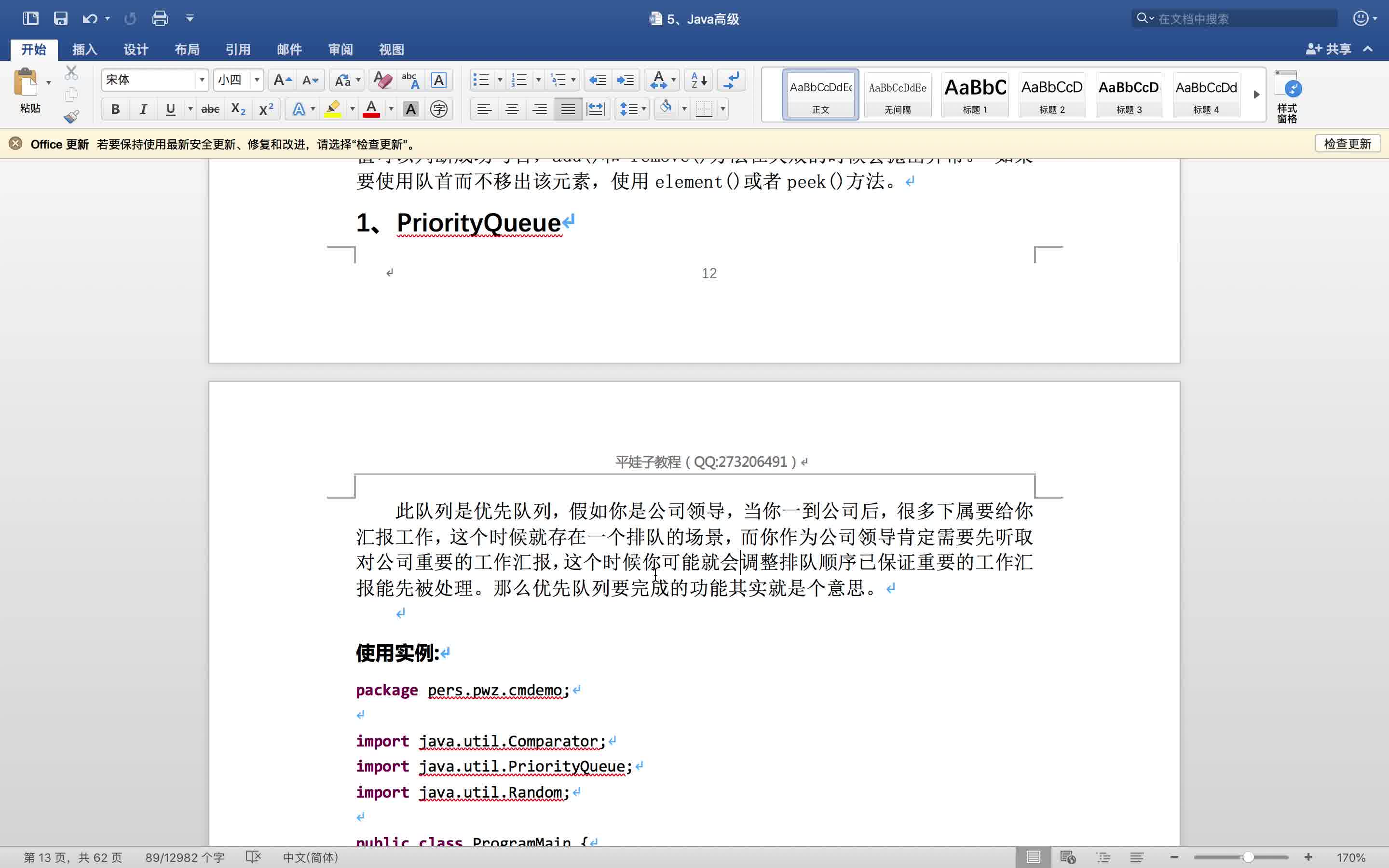1389x868 pixels.
Task: Click the Align Left icon
Action: 484,109
